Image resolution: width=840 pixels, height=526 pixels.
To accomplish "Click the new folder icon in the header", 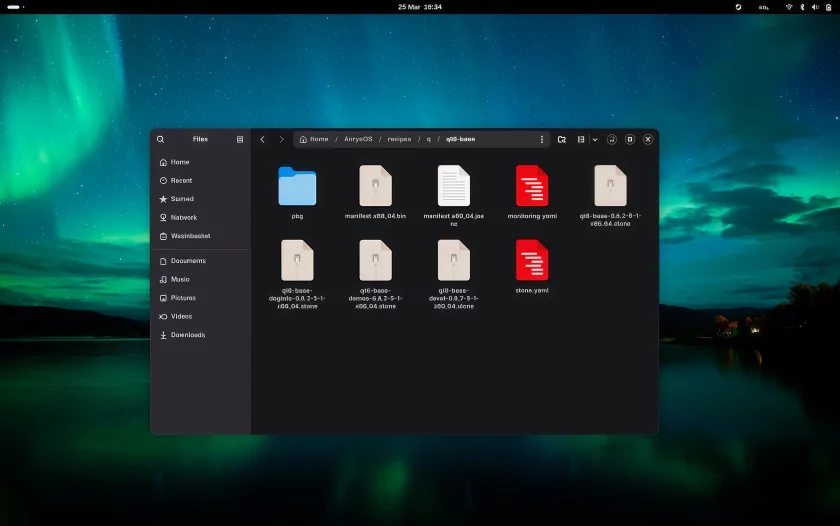I will 562,139.
